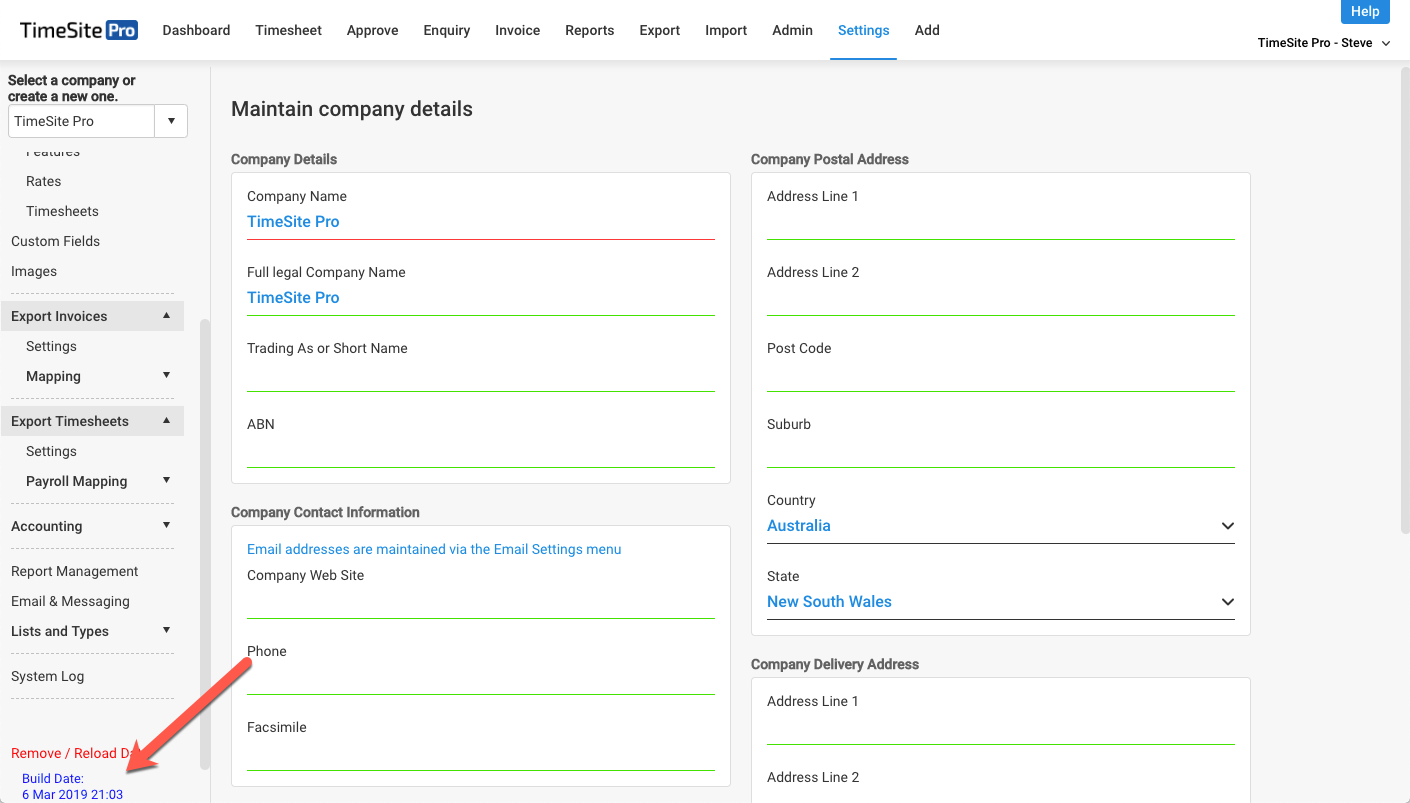The image size is (1410, 803).
Task: Open the Dashboard menu
Action: [196, 30]
